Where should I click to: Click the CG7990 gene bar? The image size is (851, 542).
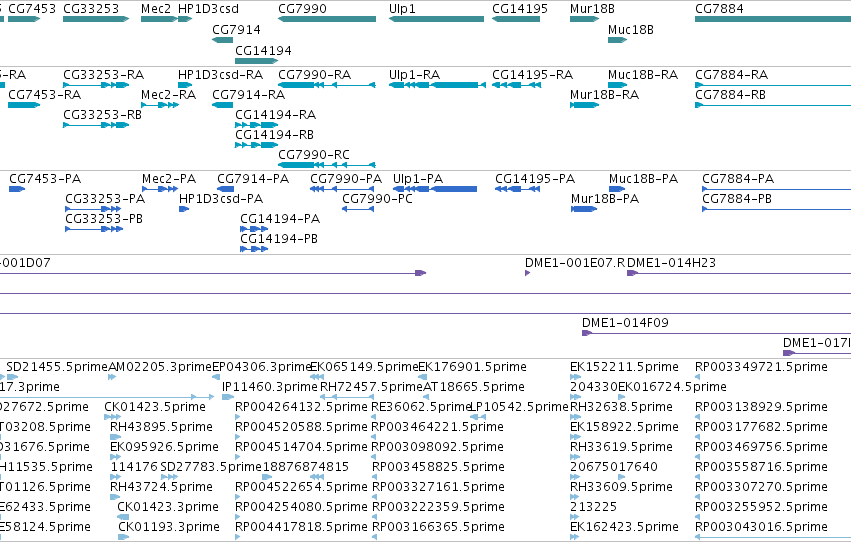(x=327, y=19)
